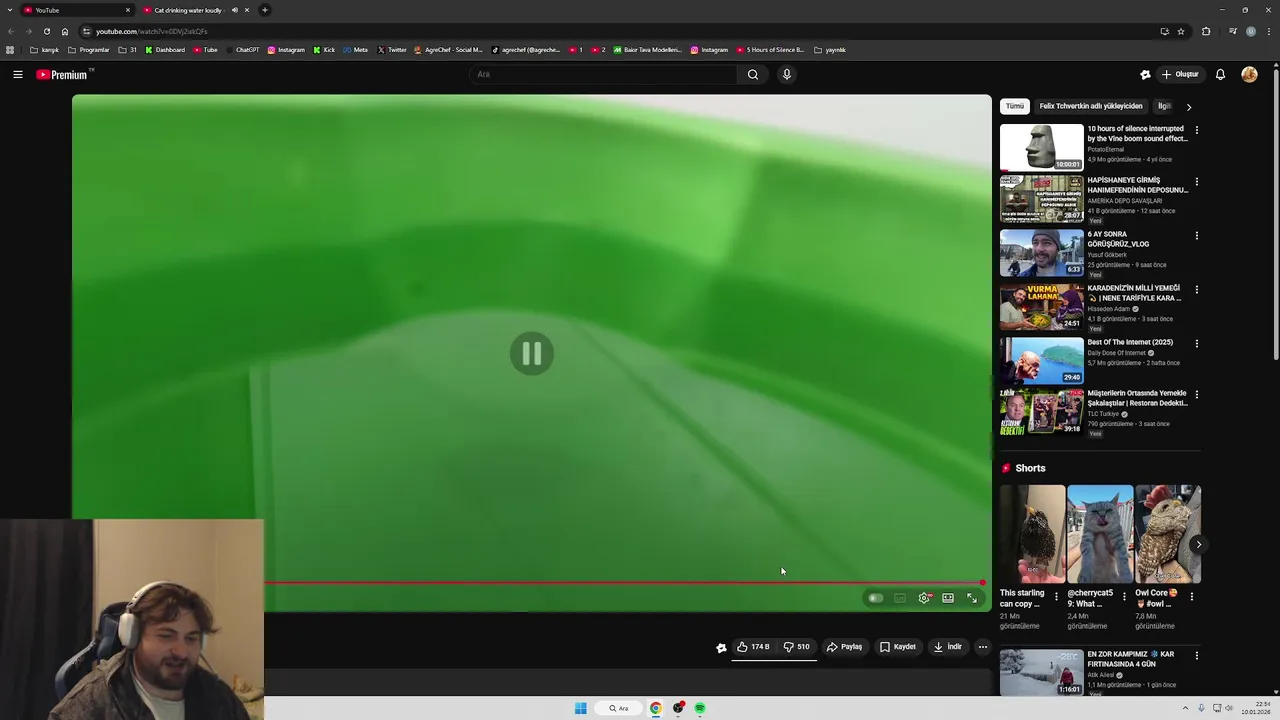Save video with Kaydet button
The width and height of the screenshot is (1280, 720).
pyautogui.click(x=897, y=647)
